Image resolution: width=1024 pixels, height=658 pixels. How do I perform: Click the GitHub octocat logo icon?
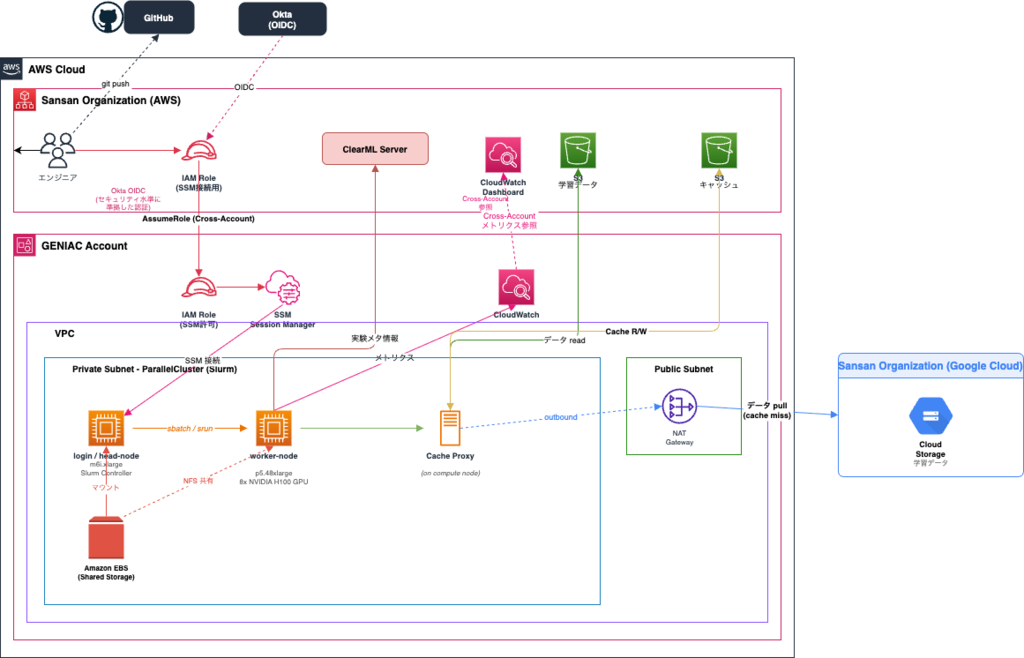(x=108, y=17)
